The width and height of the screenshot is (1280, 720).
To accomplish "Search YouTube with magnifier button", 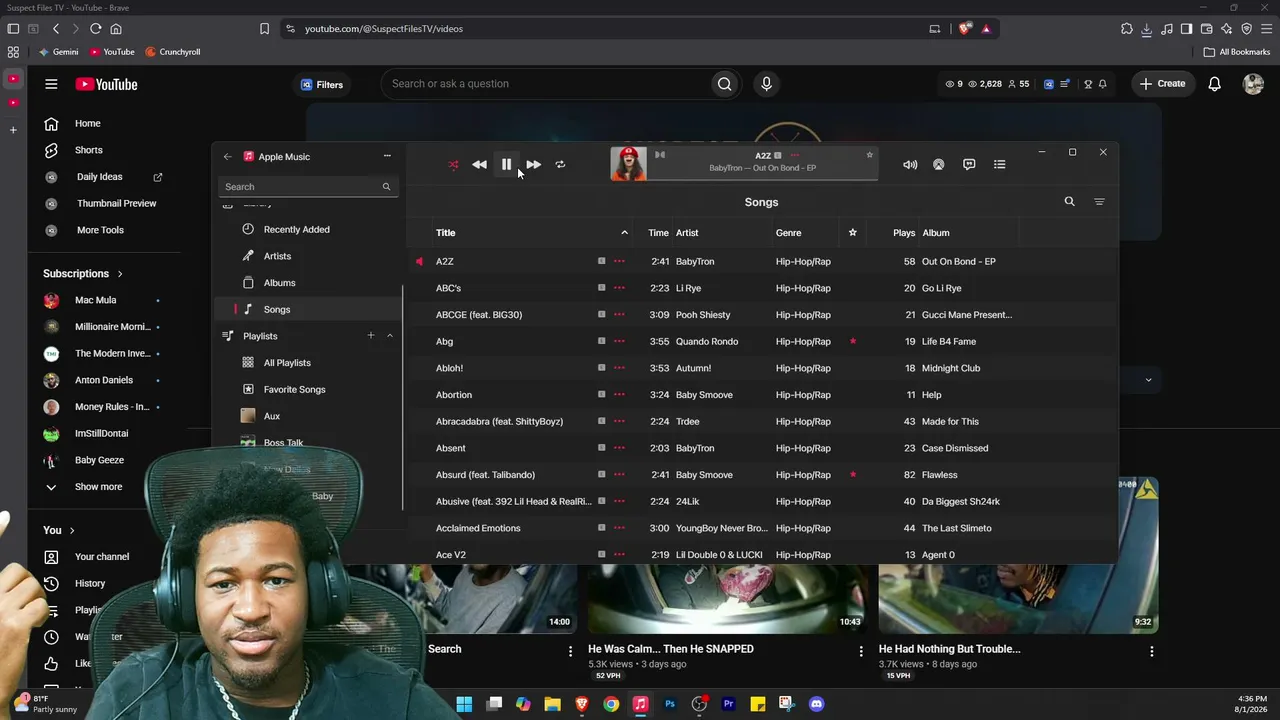I will pyautogui.click(x=724, y=84).
